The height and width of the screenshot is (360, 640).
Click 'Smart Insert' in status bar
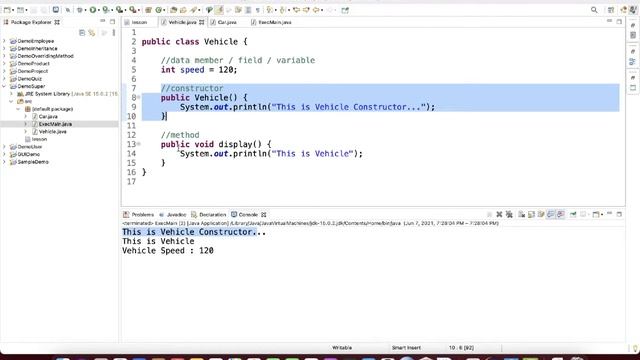tap(406, 348)
